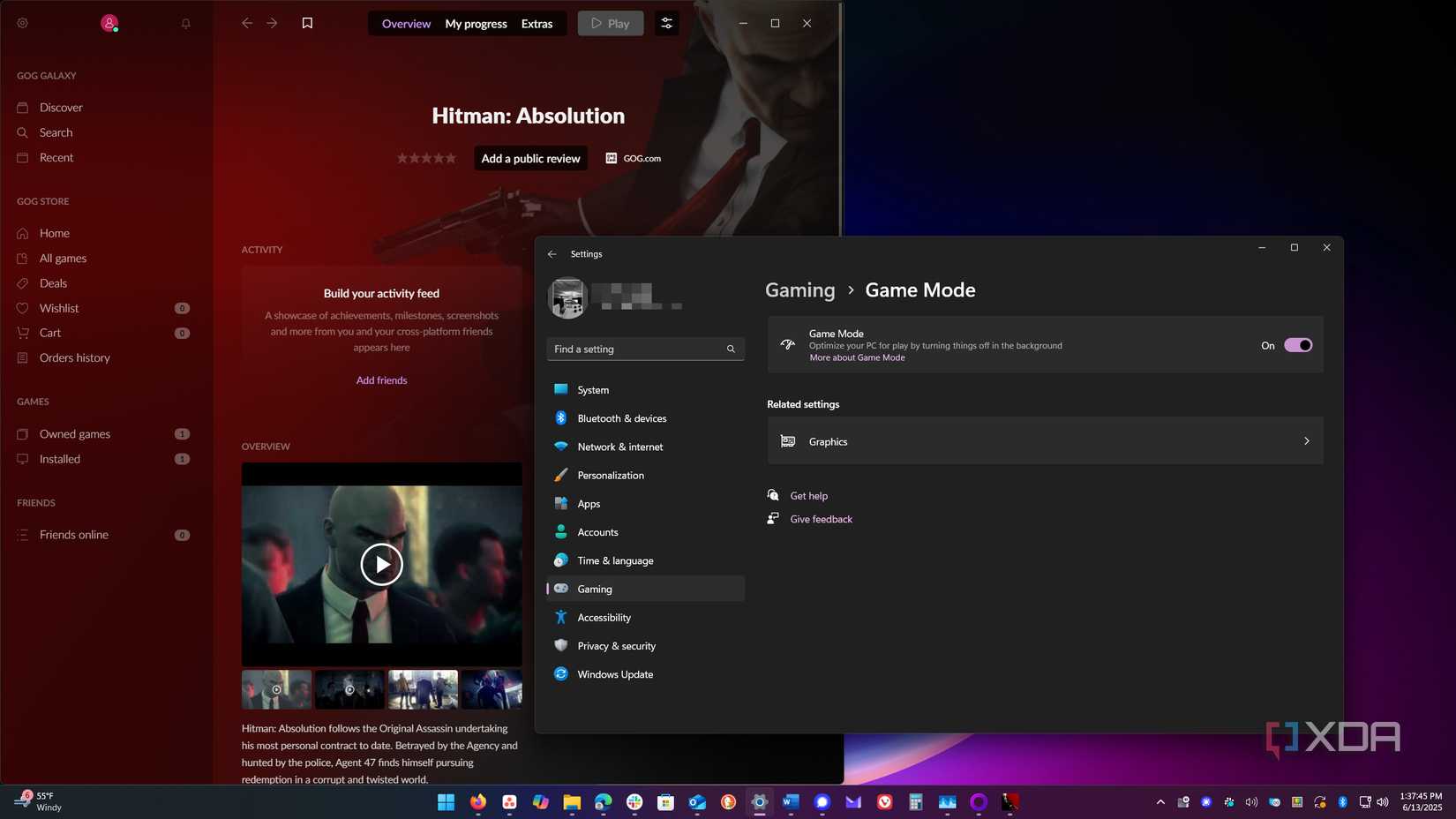Viewport: 1456px width, 819px height.
Task: Open Windows Update in Settings sidebar
Action: 645,674
